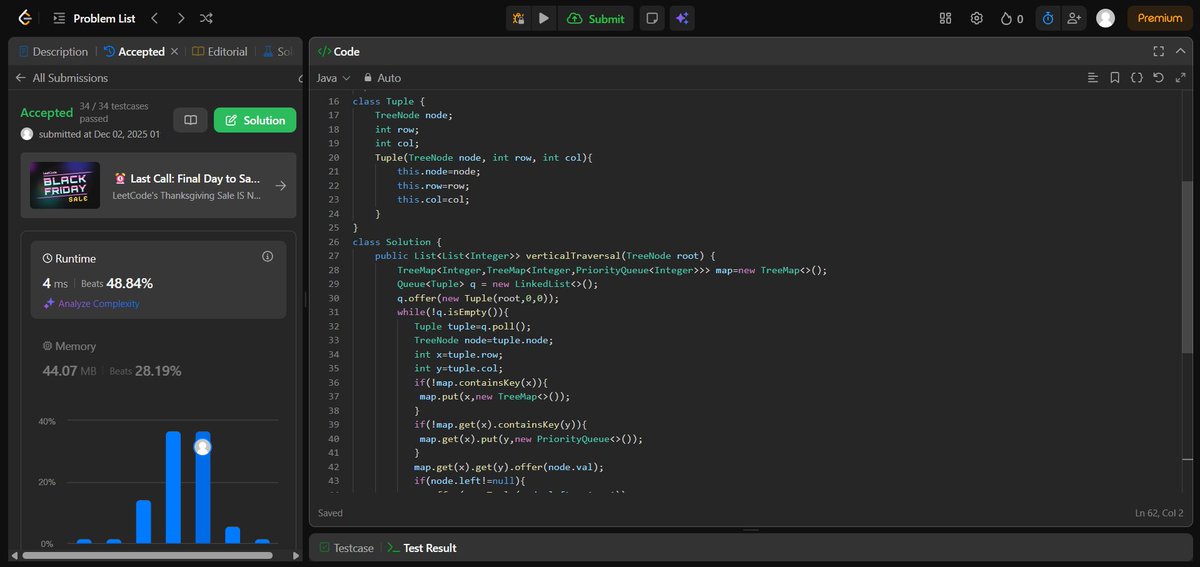Click the 'Beats 28.19%' text
Screen dimensions: 1200x567
(145, 371)
